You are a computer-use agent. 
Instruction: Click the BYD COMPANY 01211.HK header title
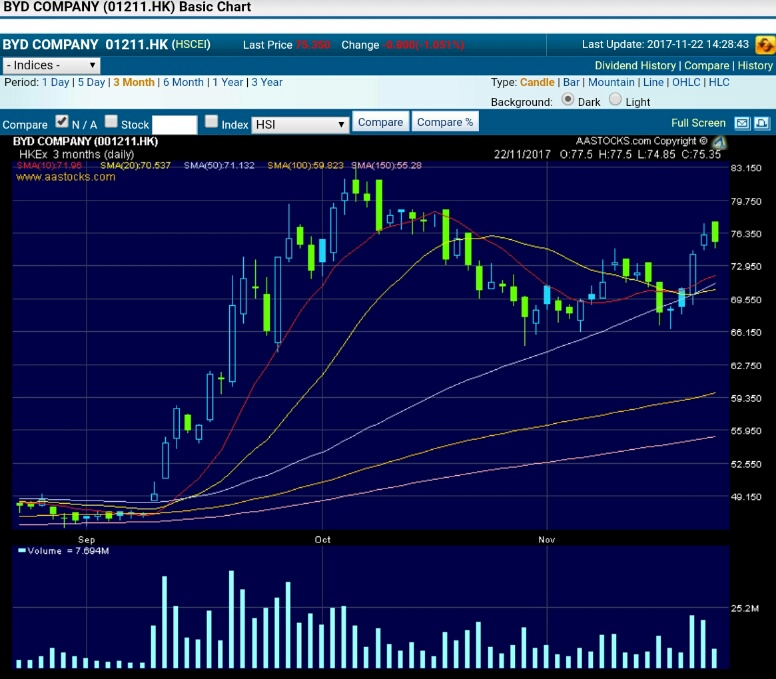pyautogui.click(x=85, y=45)
